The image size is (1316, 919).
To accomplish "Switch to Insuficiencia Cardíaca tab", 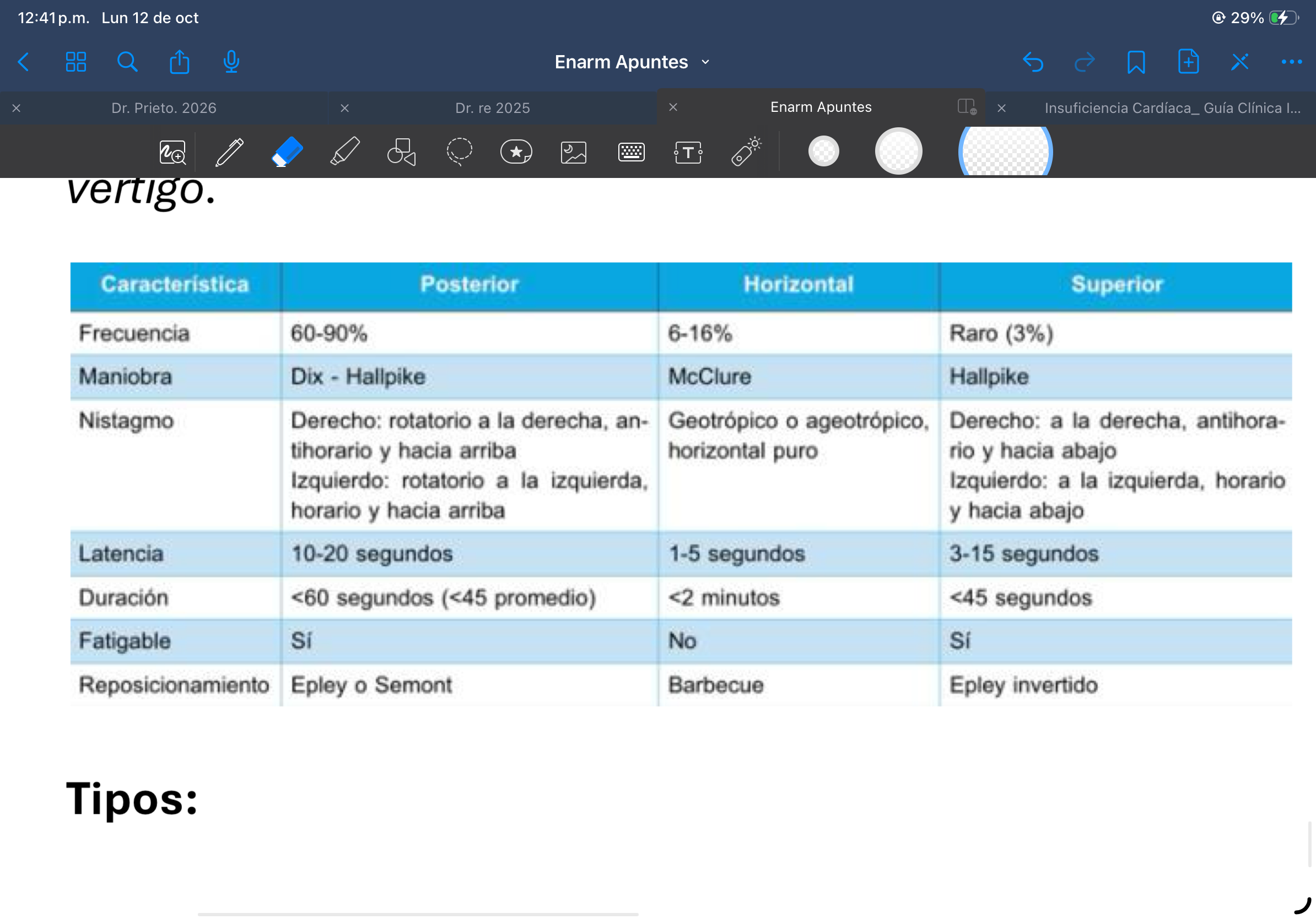I will pyautogui.click(x=1172, y=108).
